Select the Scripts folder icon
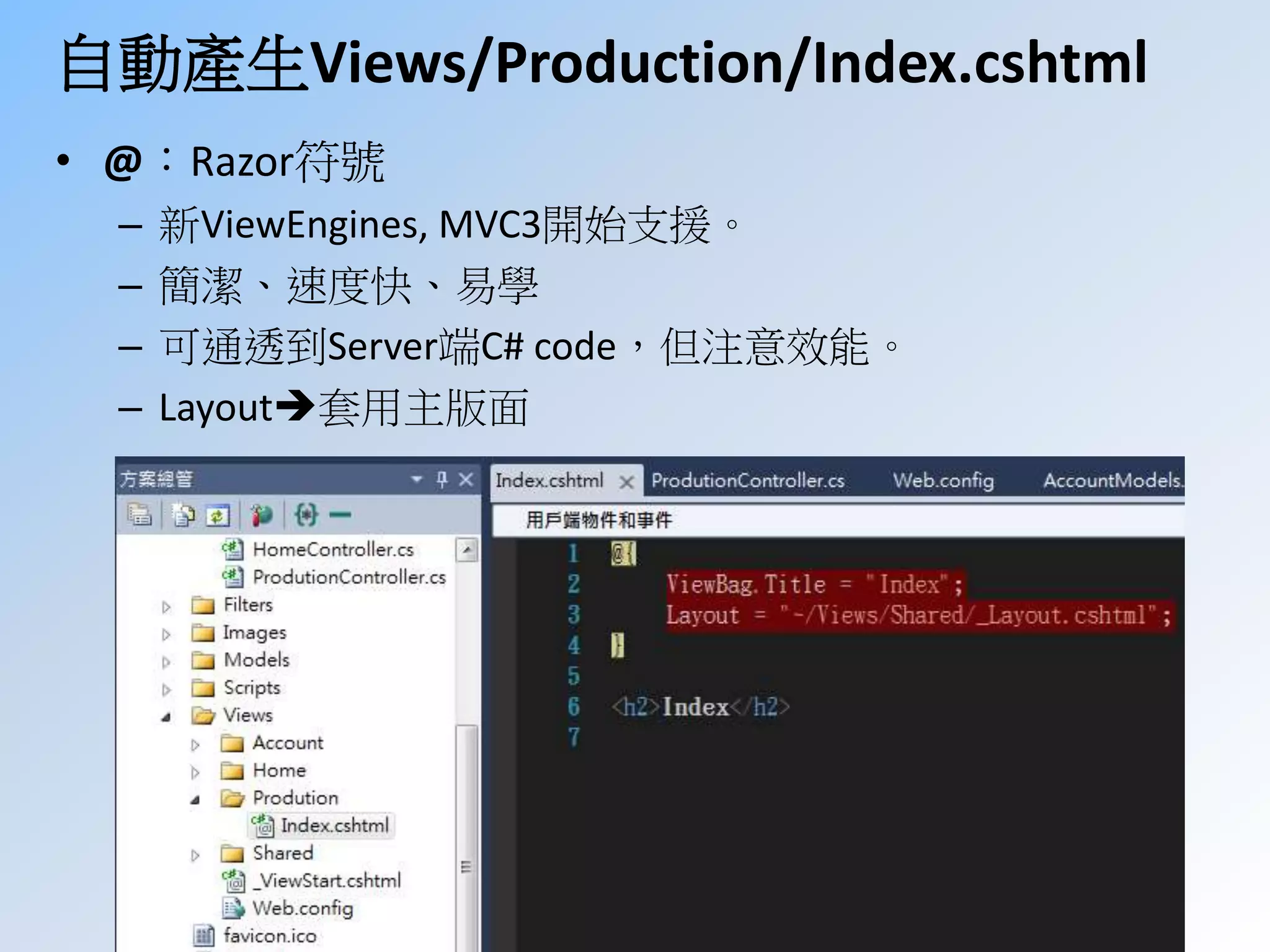Viewport: 1270px width, 952px height. [203, 688]
